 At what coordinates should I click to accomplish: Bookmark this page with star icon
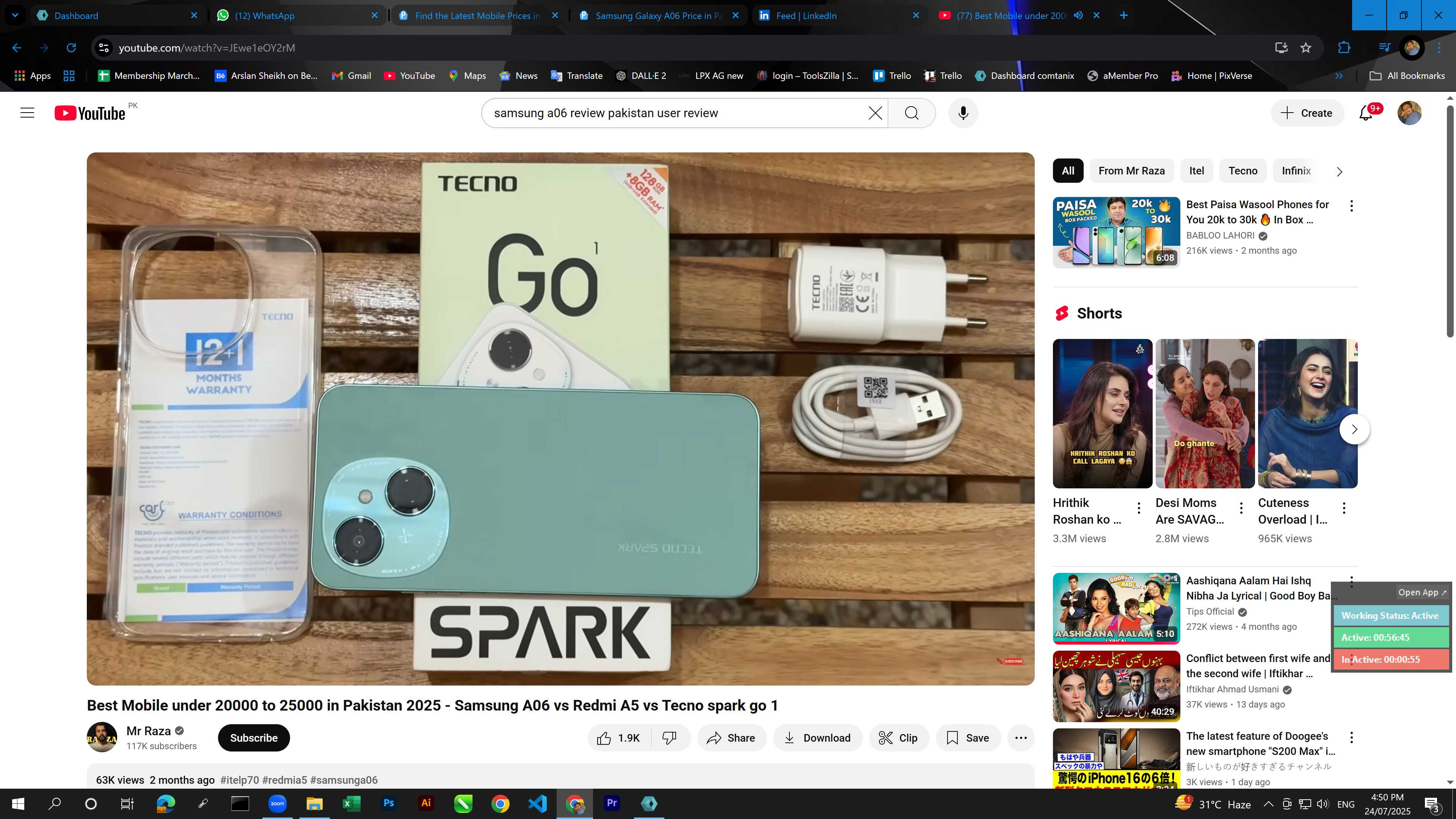coord(1305,48)
